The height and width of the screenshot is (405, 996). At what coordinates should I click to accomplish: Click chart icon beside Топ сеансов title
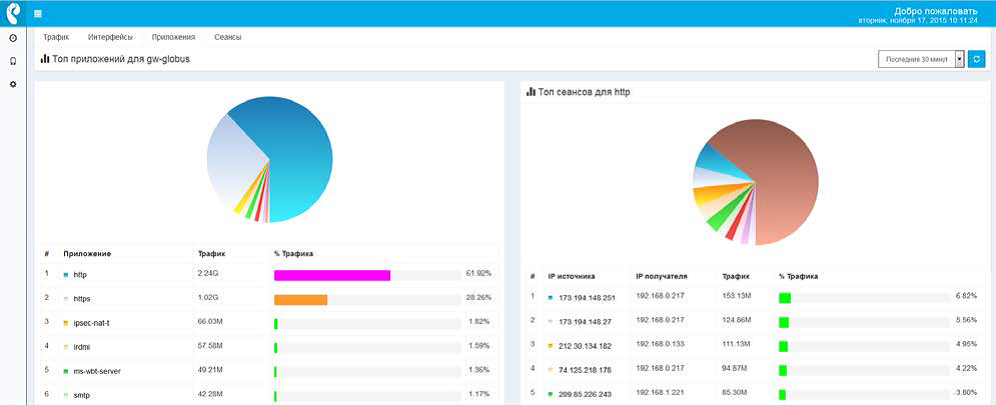click(531, 92)
